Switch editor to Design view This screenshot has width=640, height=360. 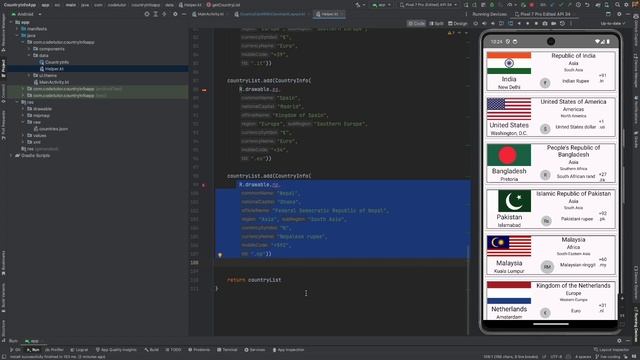458,24
